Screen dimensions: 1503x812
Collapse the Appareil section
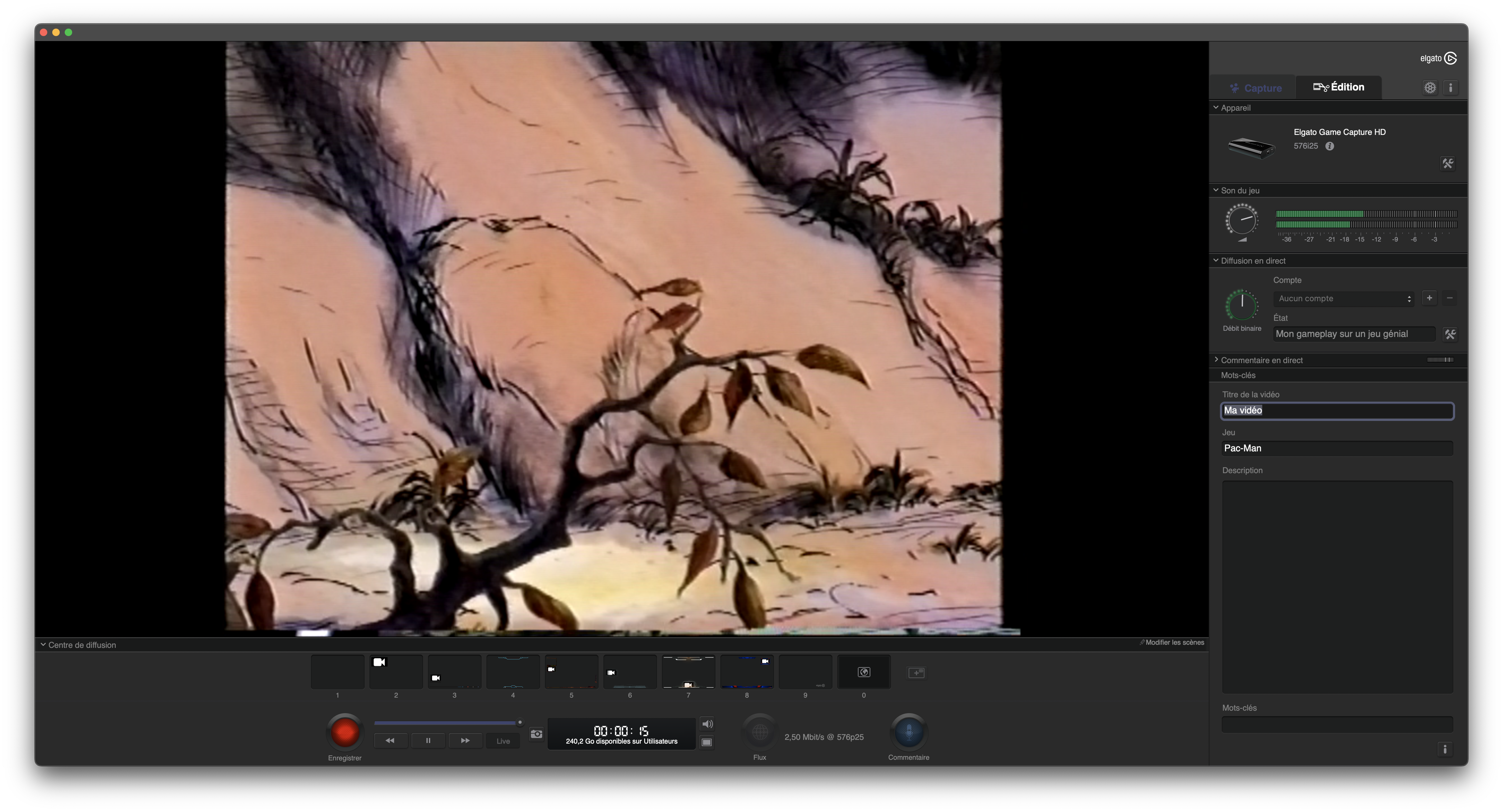click(x=1216, y=107)
